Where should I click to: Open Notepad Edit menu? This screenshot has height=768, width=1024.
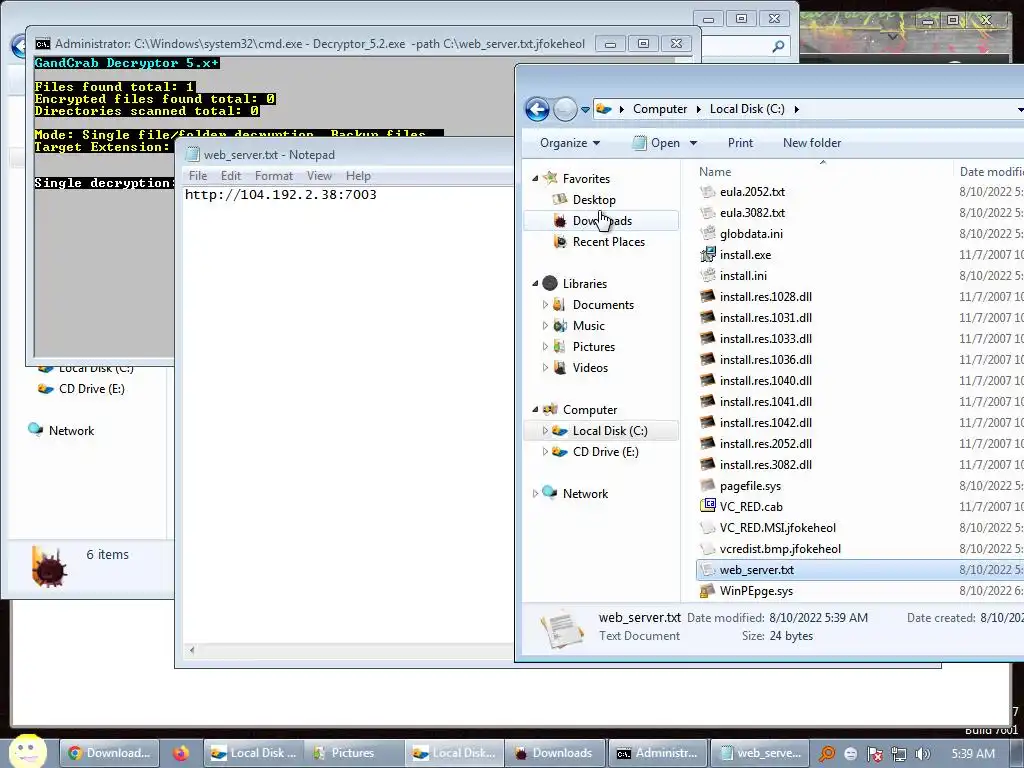click(x=231, y=176)
